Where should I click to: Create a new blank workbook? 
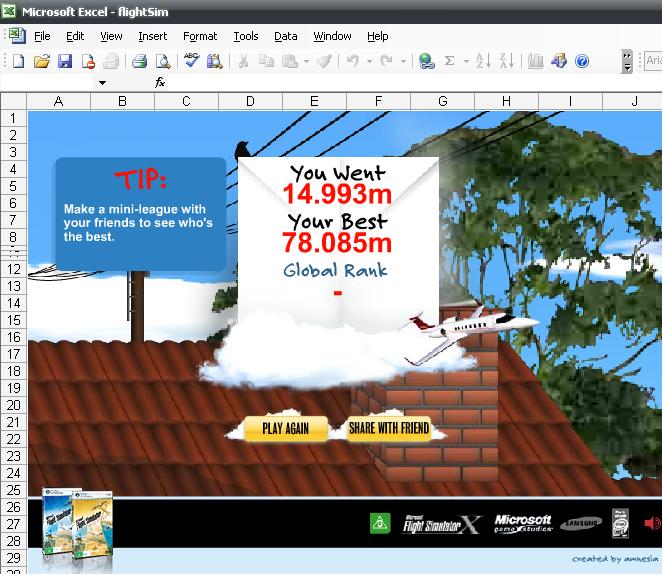(19, 61)
